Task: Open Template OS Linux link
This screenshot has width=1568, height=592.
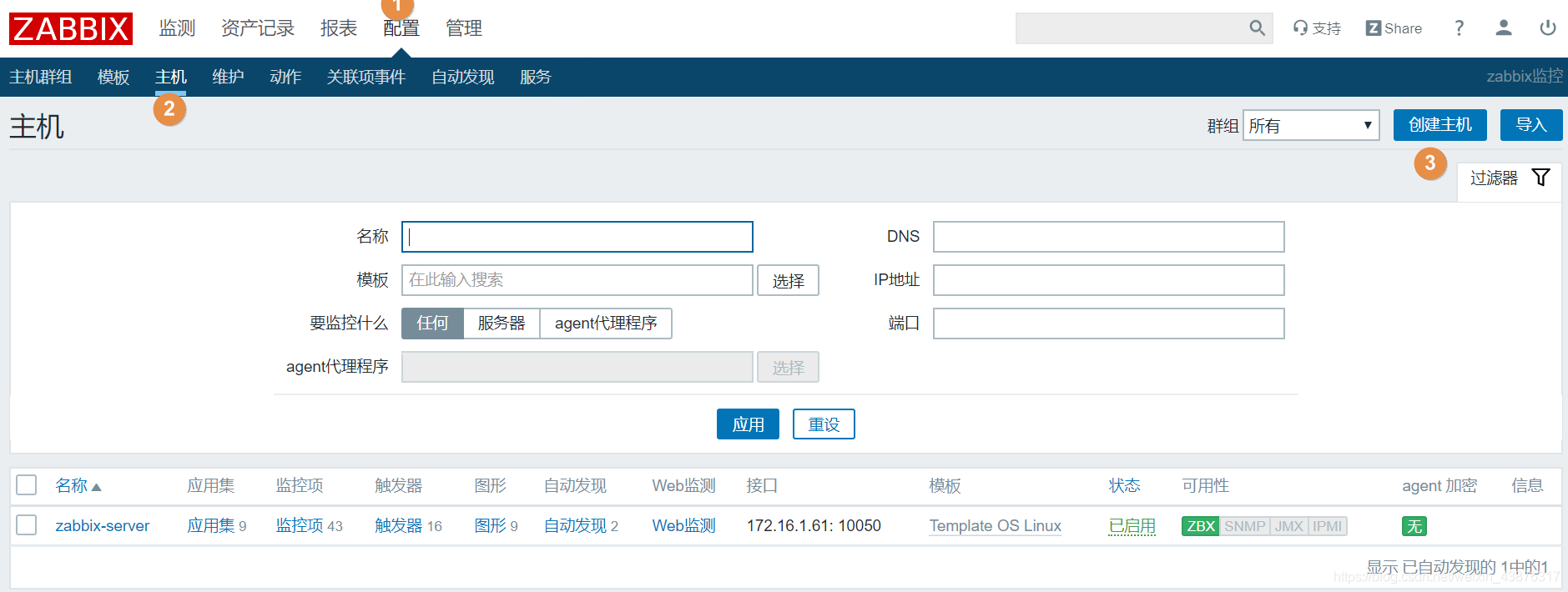Action: tap(996, 526)
